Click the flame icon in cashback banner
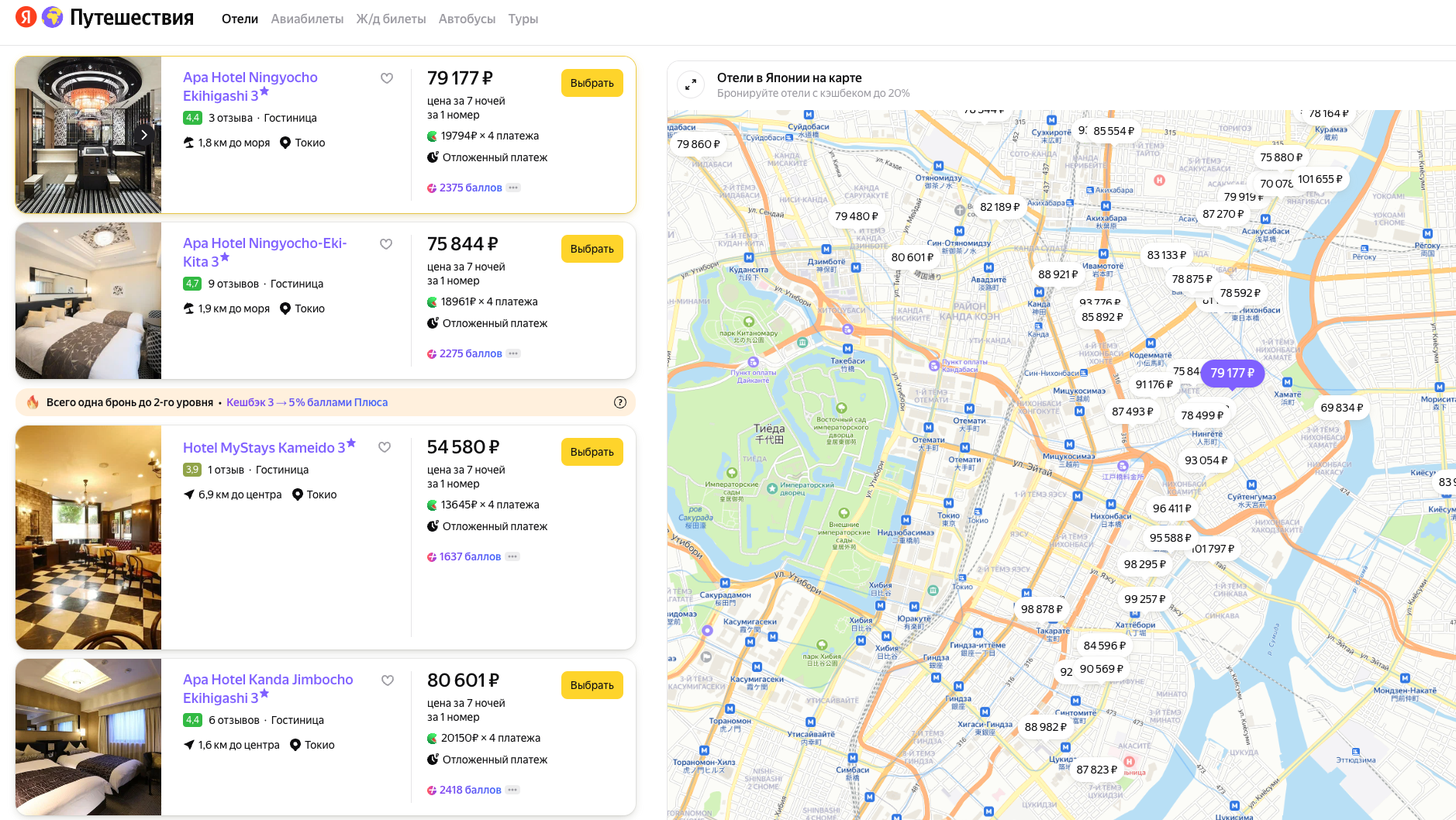Image resolution: width=1456 pixels, height=820 pixels. (x=33, y=402)
